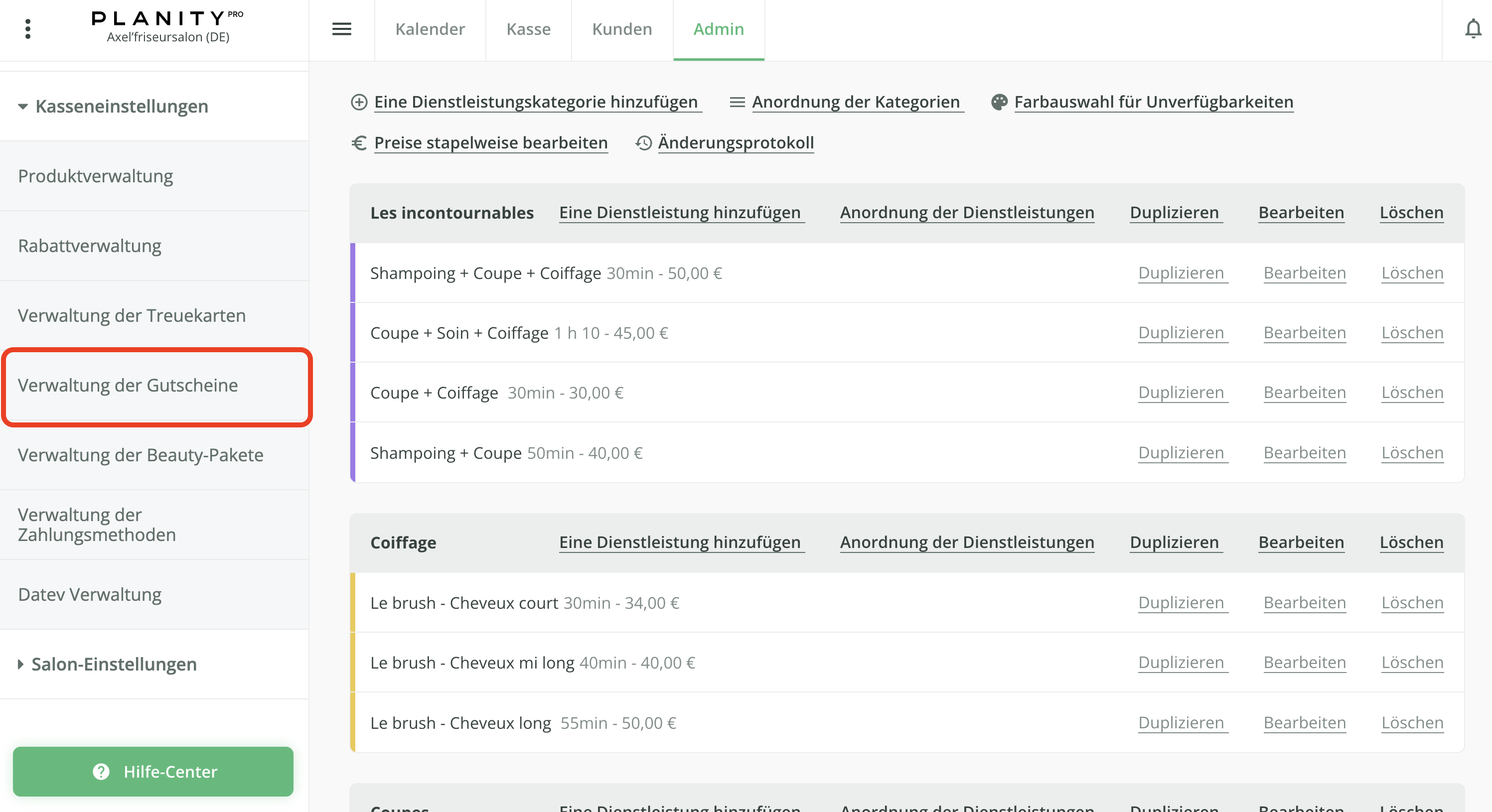1492x812 pixels.
Task: Duplicate Coupe + Soin + Coiffage service
Action: coord(1183,332)
